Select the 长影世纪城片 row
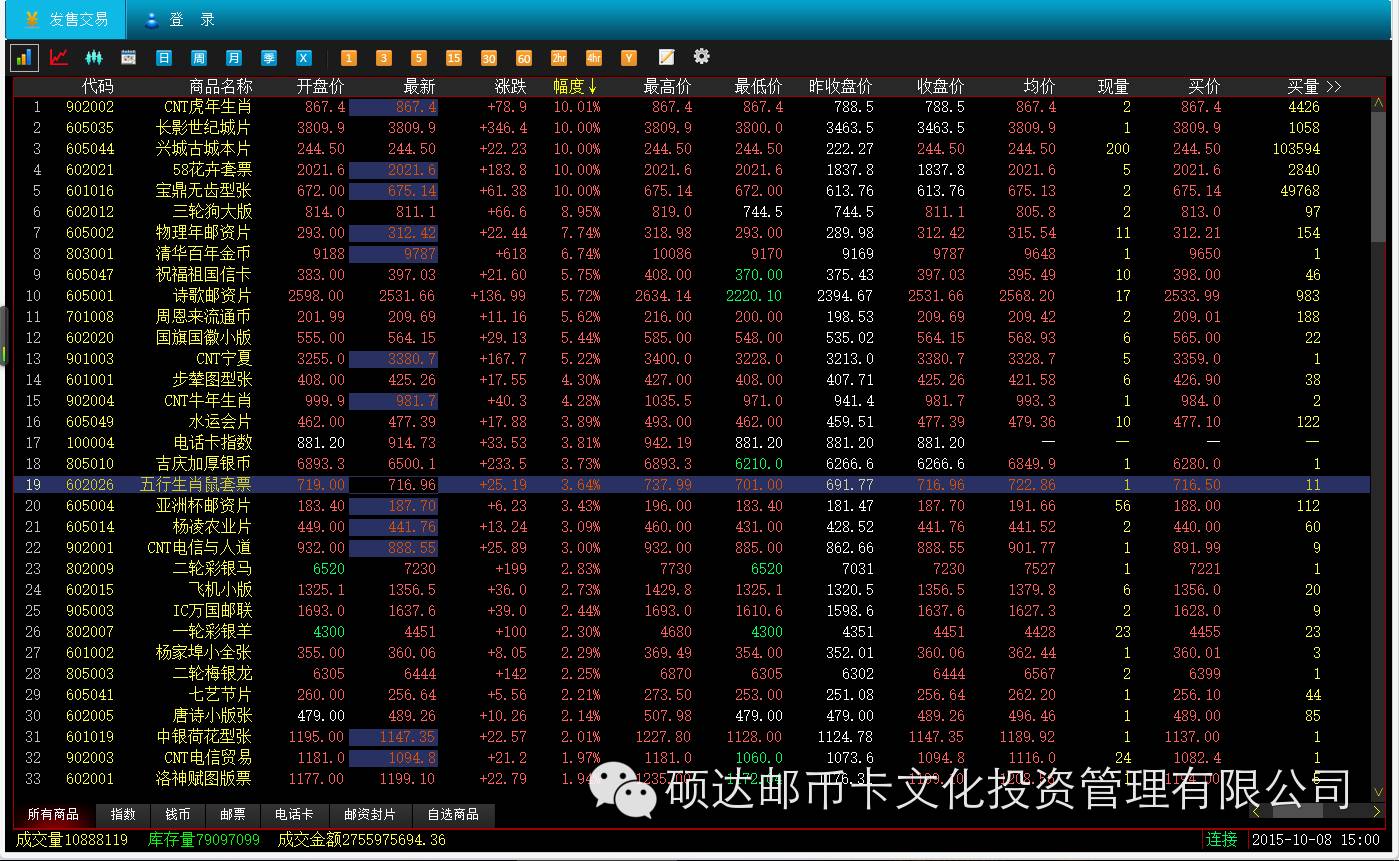The height and width of the screenshot is (861, 1399). click(690, 128)
